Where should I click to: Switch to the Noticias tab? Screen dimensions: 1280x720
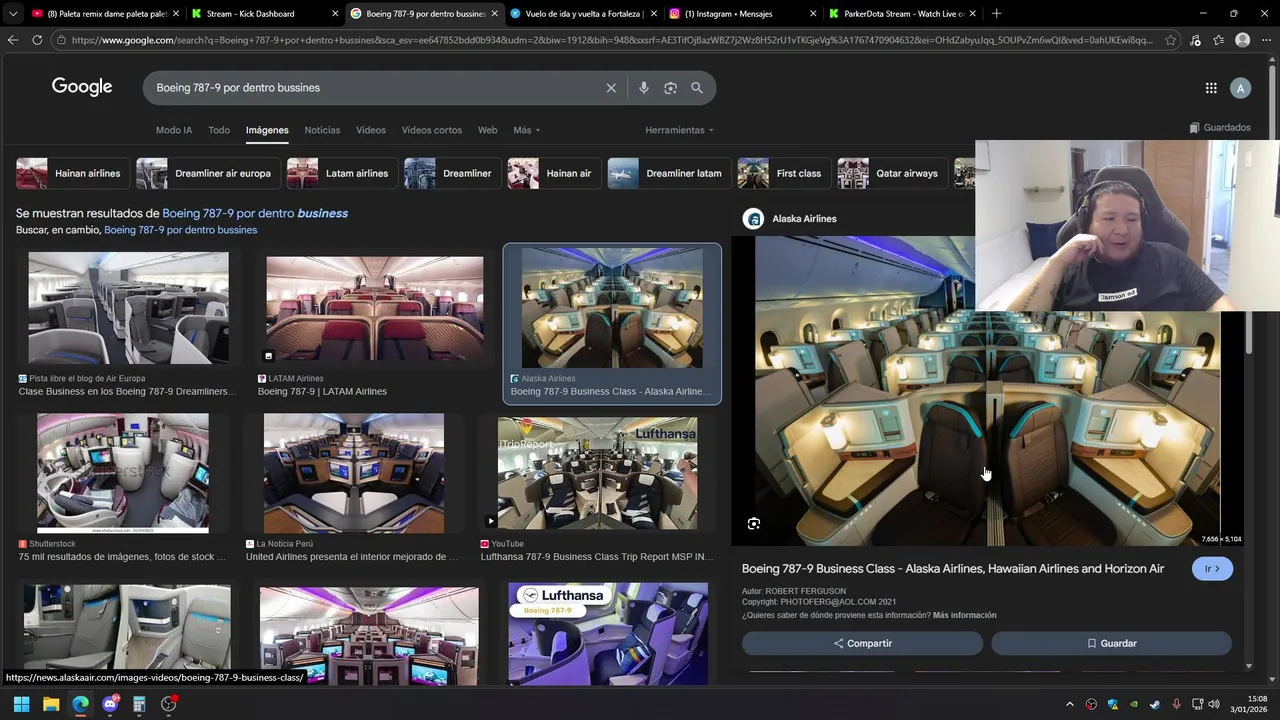click(x=322, y=130)
